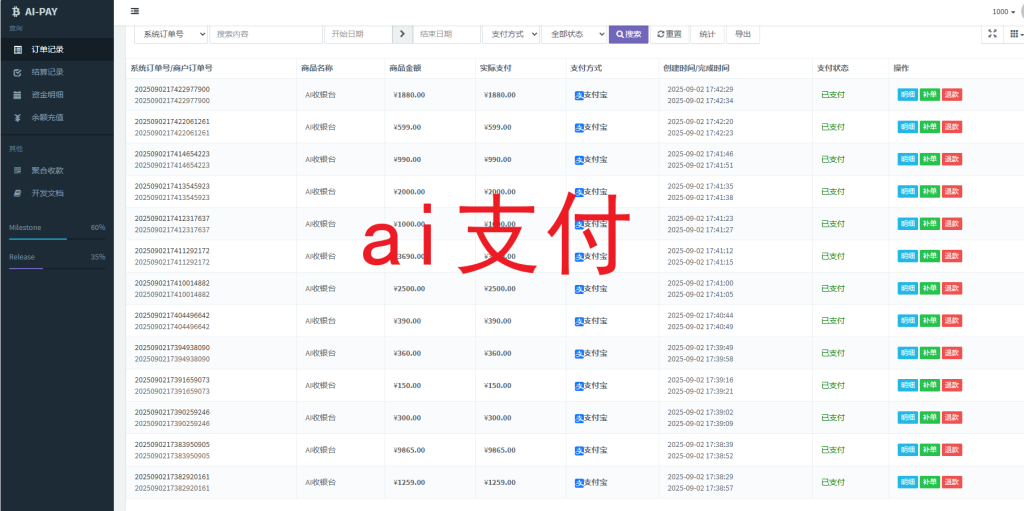Toggle the sidebar collapse hamburger icon
1024x511 pixels.
click(135, 11)
